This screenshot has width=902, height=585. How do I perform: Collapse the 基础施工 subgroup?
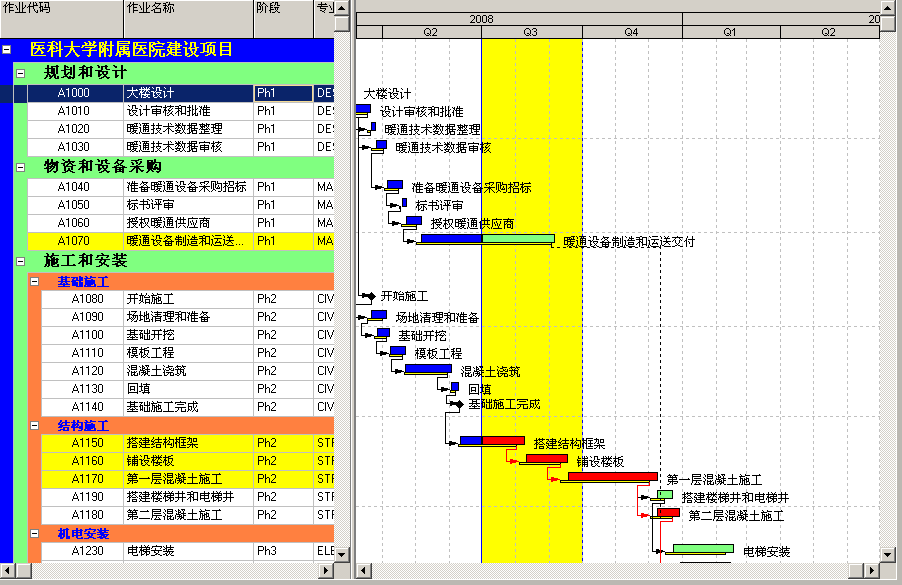[x=35, y=282]
